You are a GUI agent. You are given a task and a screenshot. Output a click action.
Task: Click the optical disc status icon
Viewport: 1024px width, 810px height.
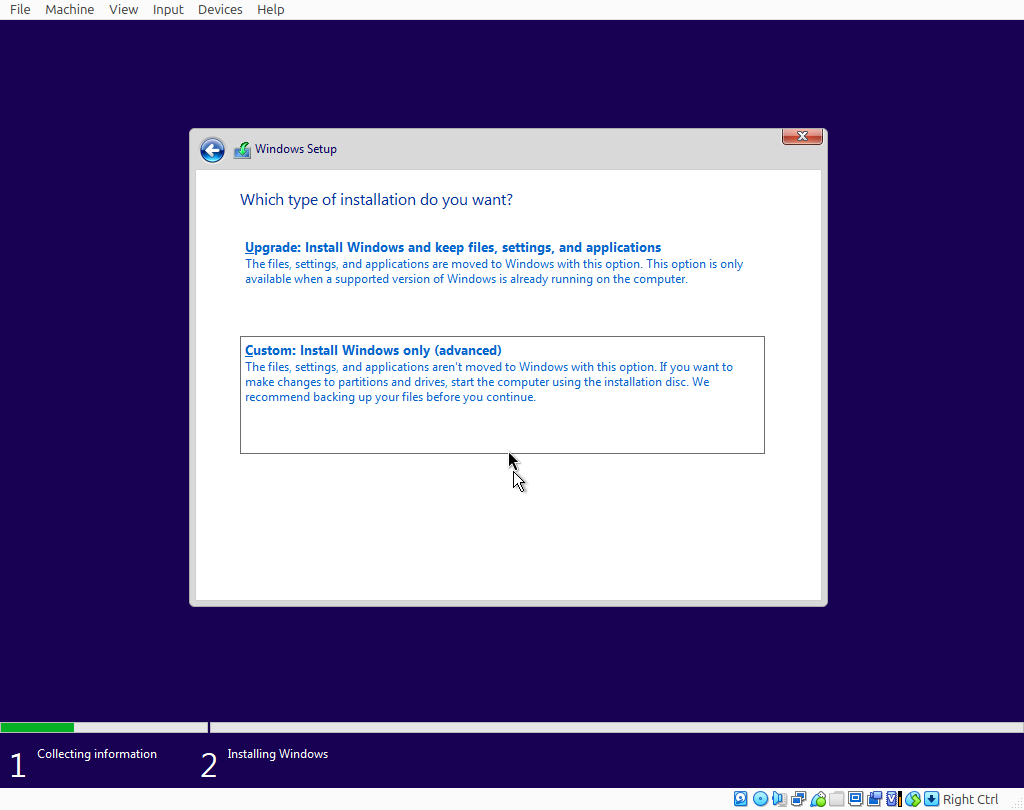point(760,799)
